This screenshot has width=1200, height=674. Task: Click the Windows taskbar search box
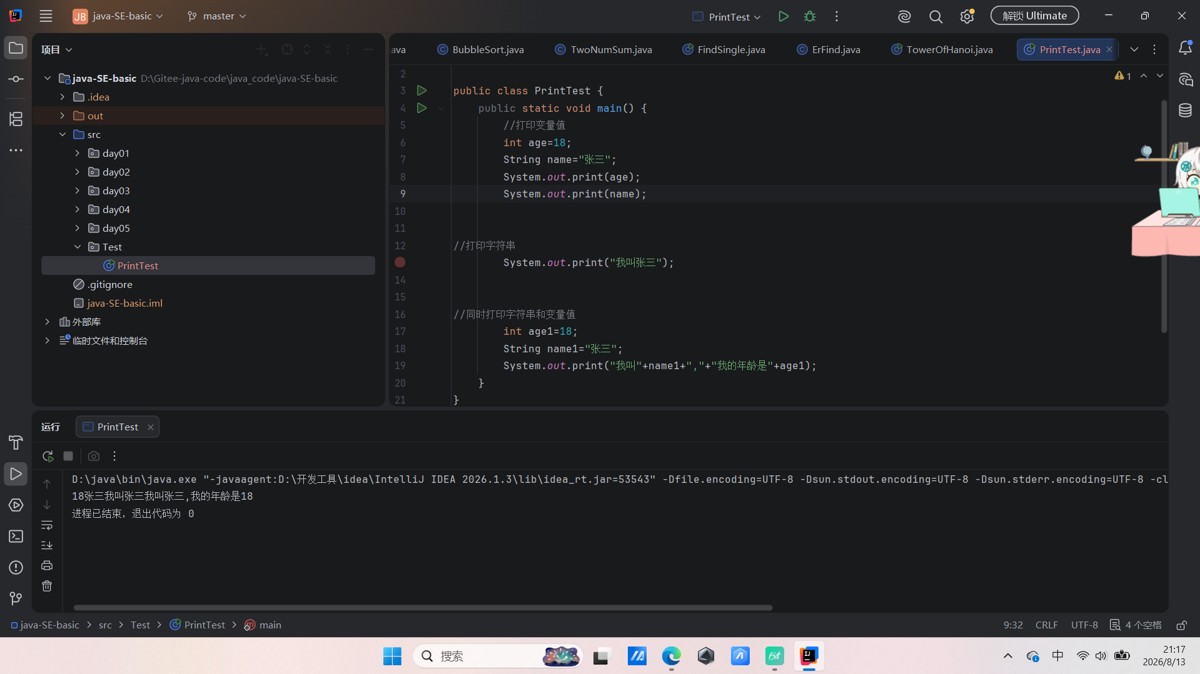tap(497, 656)
